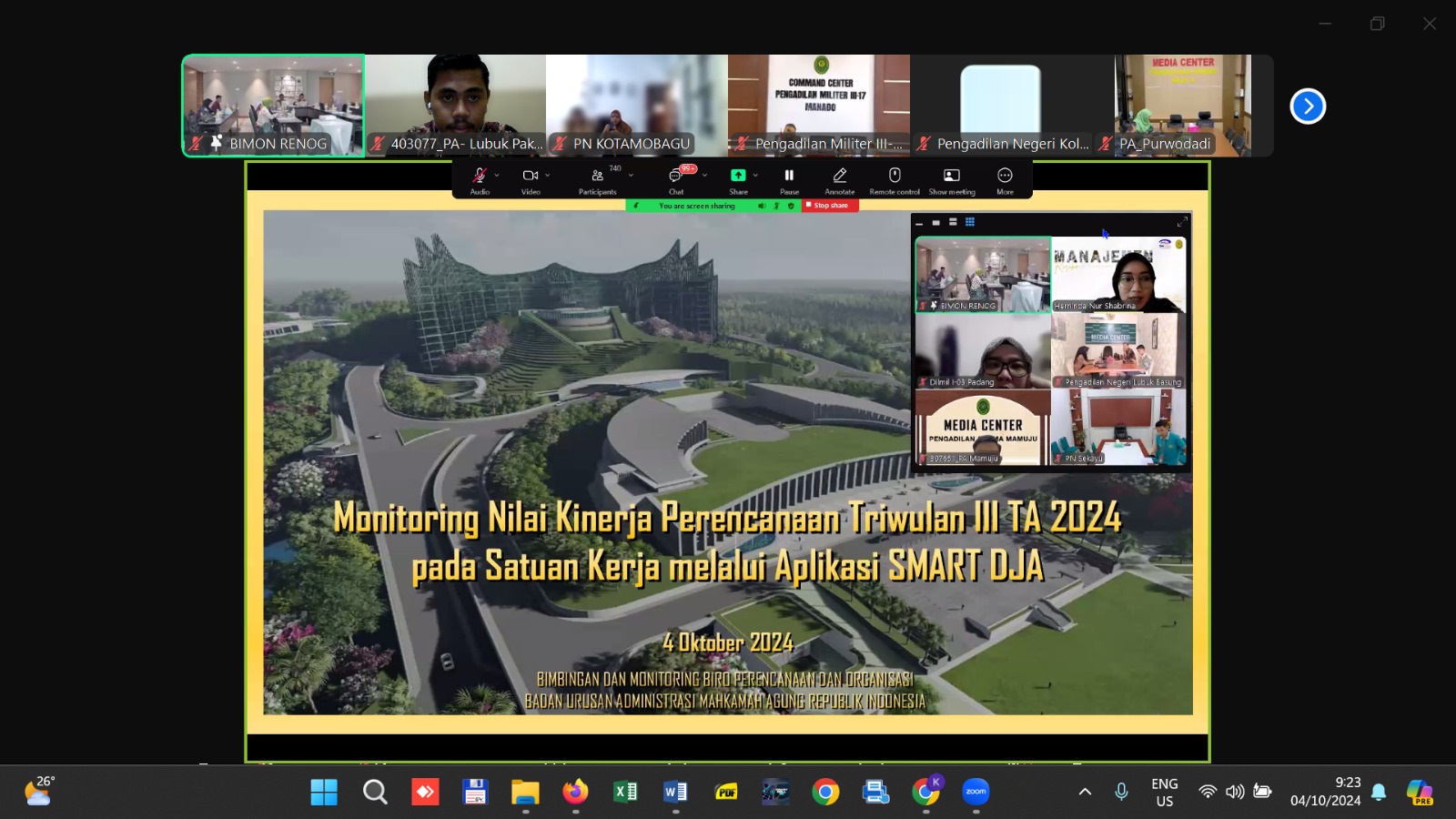This screenshot has height=819, width=1456.
Task: Show next participants with blue arrow button
Action: (1308, 106)
